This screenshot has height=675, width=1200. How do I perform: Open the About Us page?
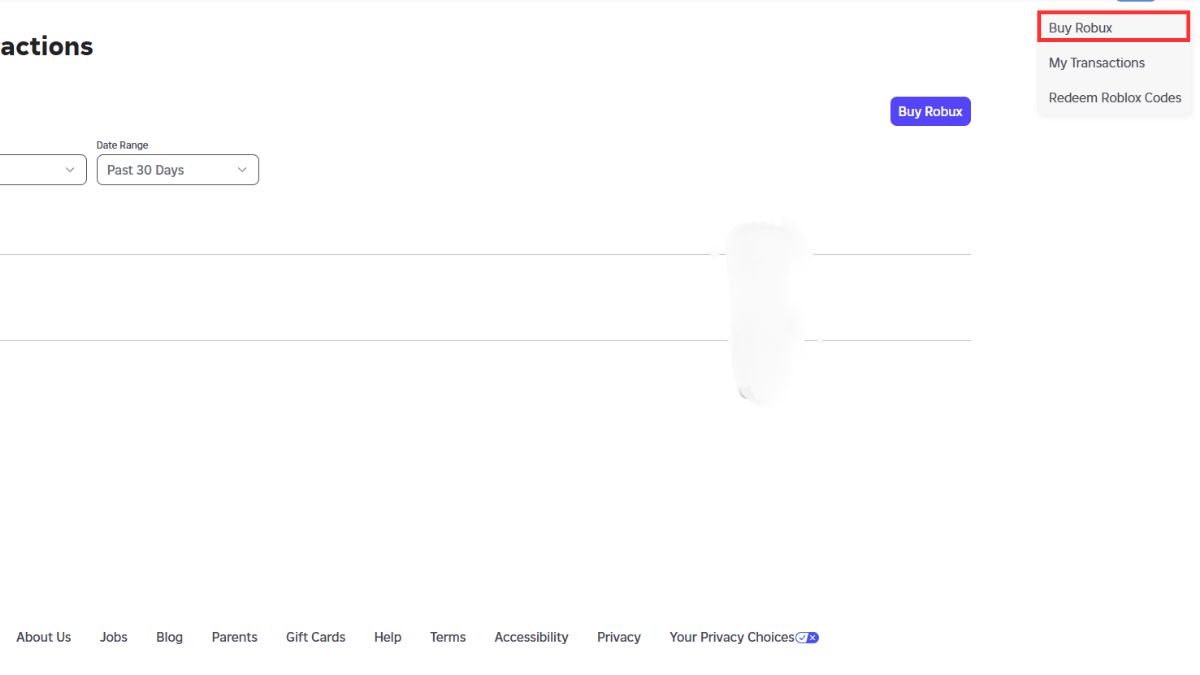(x=44, y=637)
